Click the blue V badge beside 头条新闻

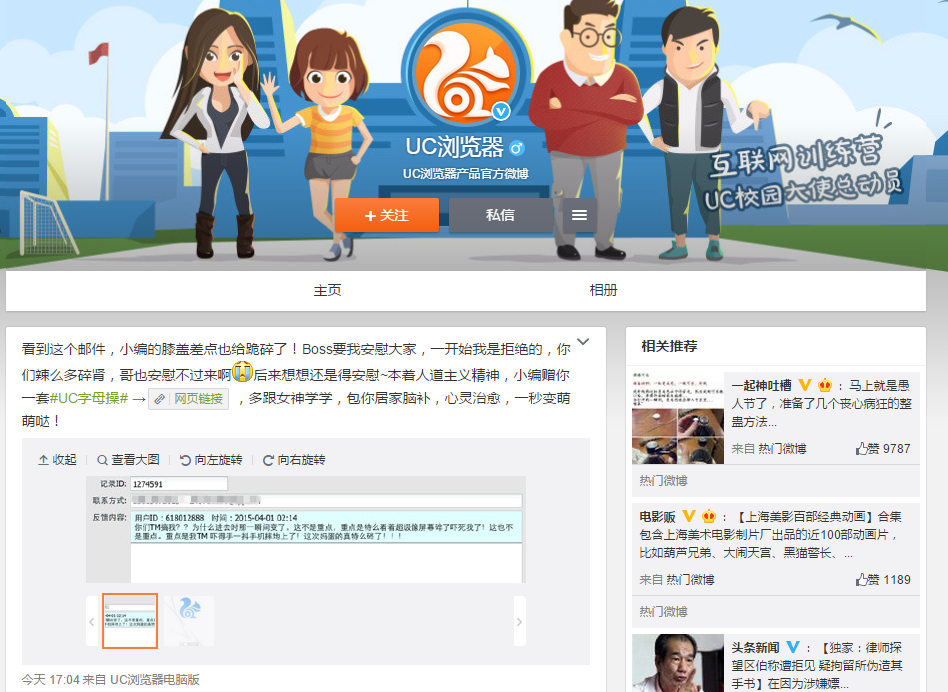(793, 647)
